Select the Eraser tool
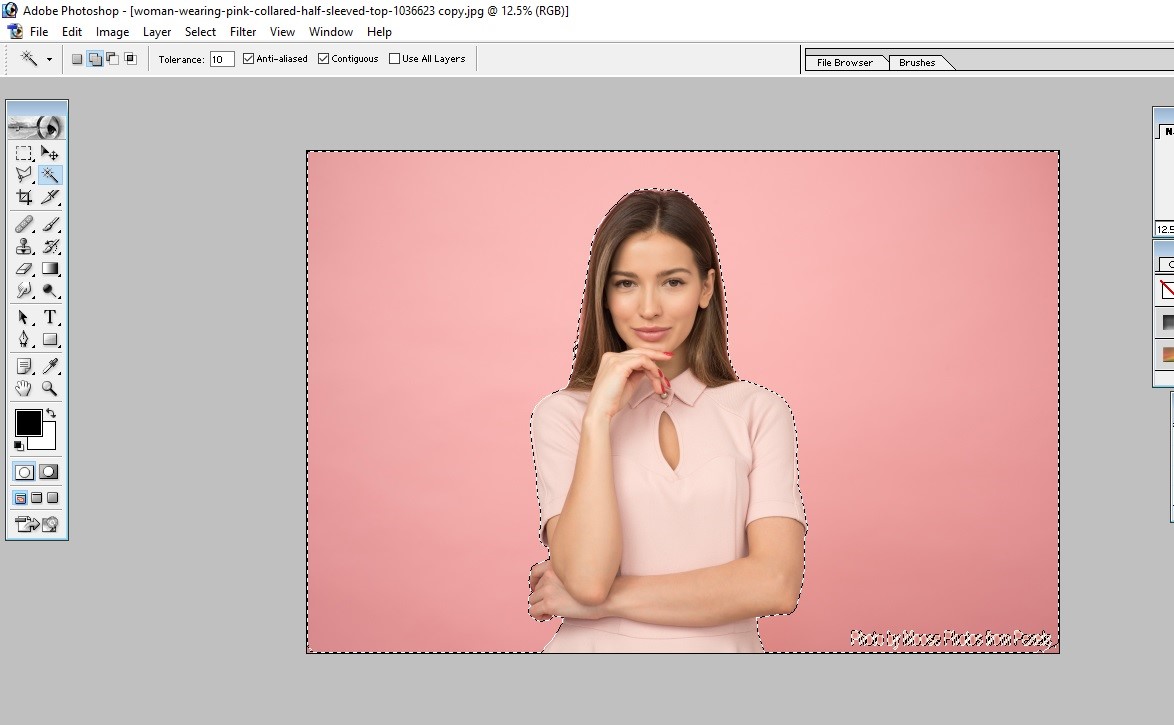Viewport: 1174px width, 725px height. point(24,268)
